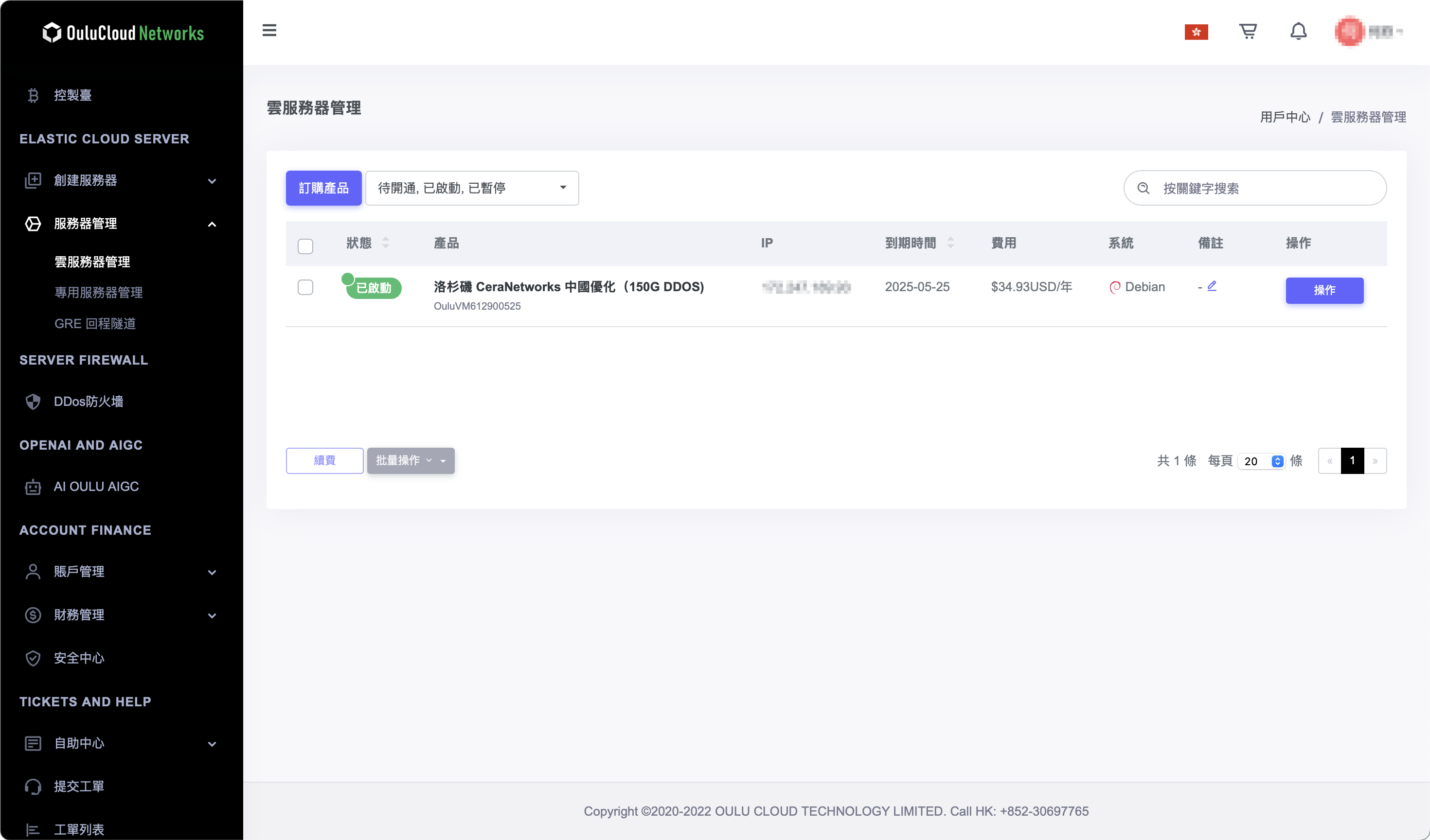Go to DDos防火墻 menu item
Image resolution: width=1430 pixels, height=840 pixels.
point(88,401)
